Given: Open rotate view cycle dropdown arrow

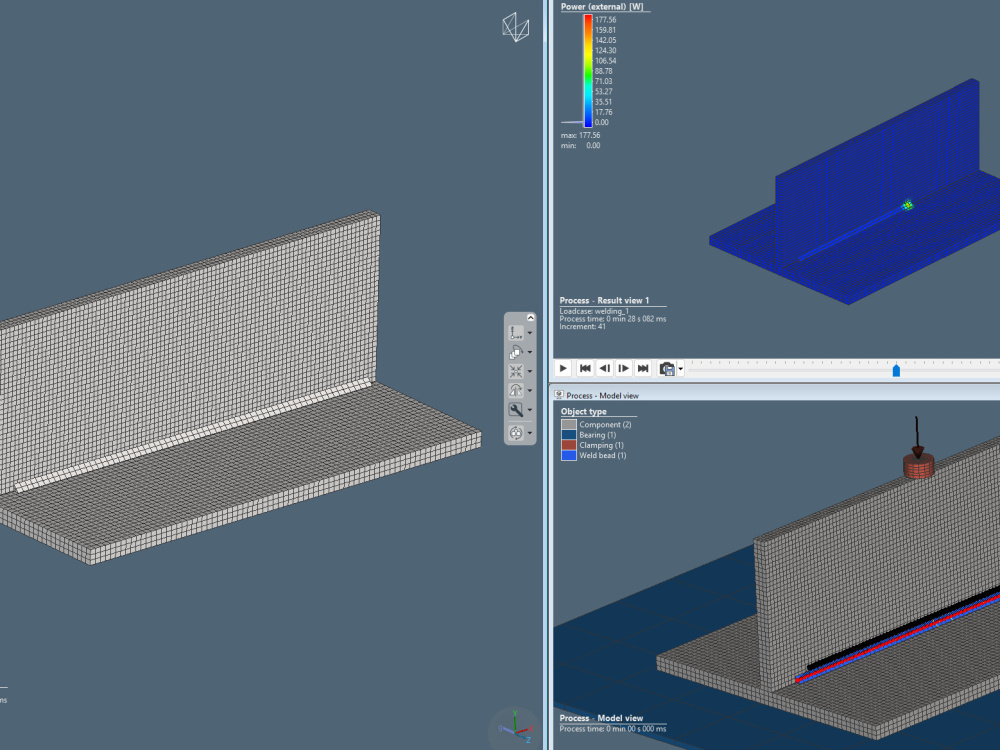Looking at the screenshot, I should (x=530, y=433).
